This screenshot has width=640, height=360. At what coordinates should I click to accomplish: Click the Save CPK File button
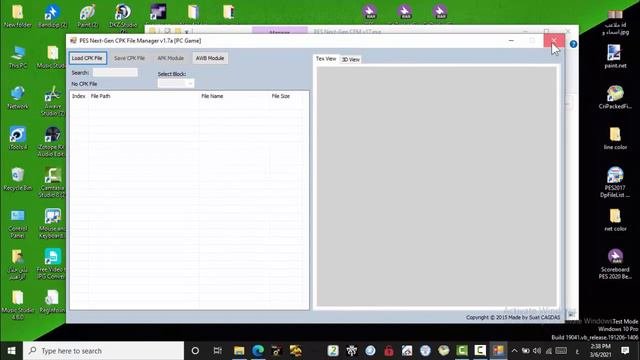click(x=129, y=58)
